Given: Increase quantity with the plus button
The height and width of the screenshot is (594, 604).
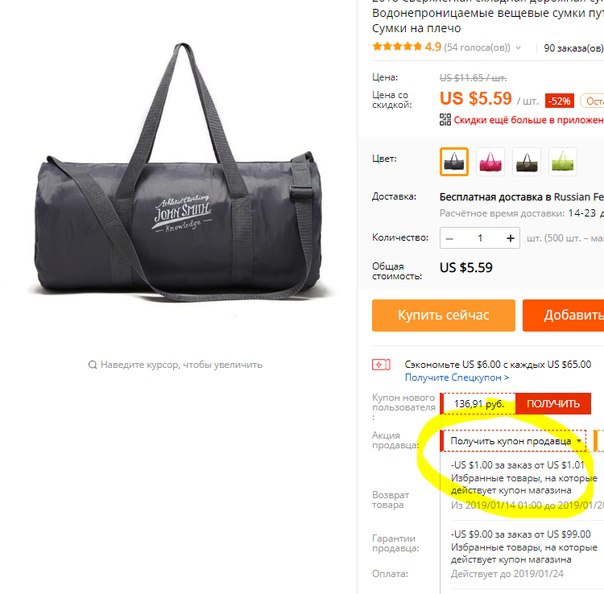Looking at the screenshot, I should (x=510, y=238).
